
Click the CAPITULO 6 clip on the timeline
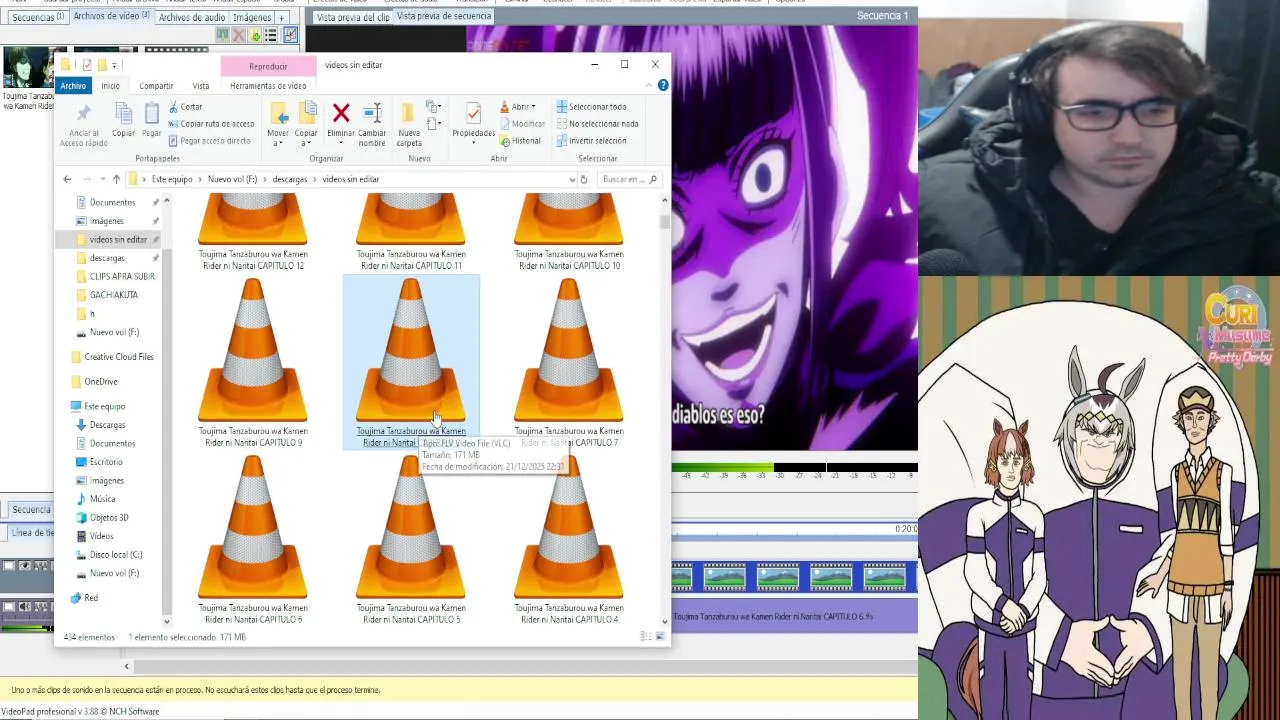(795, 617)
